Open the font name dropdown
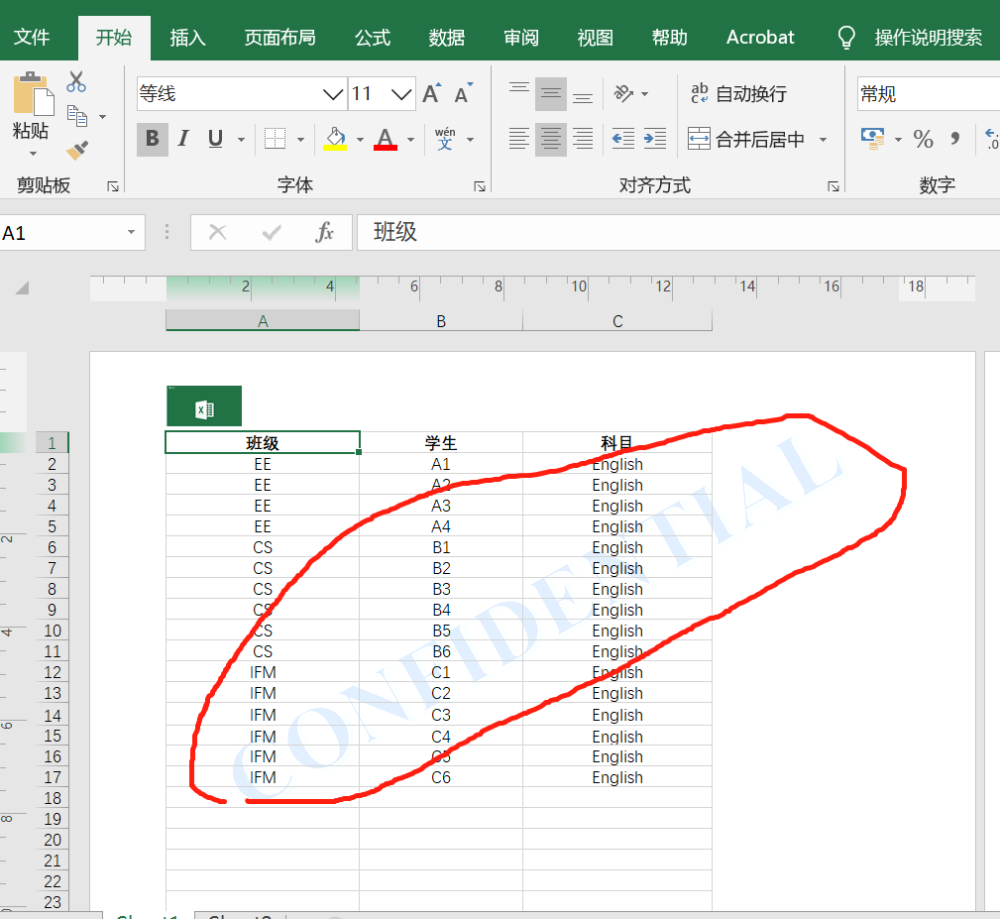This screenshot has height=919, width=1000. pos(333,93)
